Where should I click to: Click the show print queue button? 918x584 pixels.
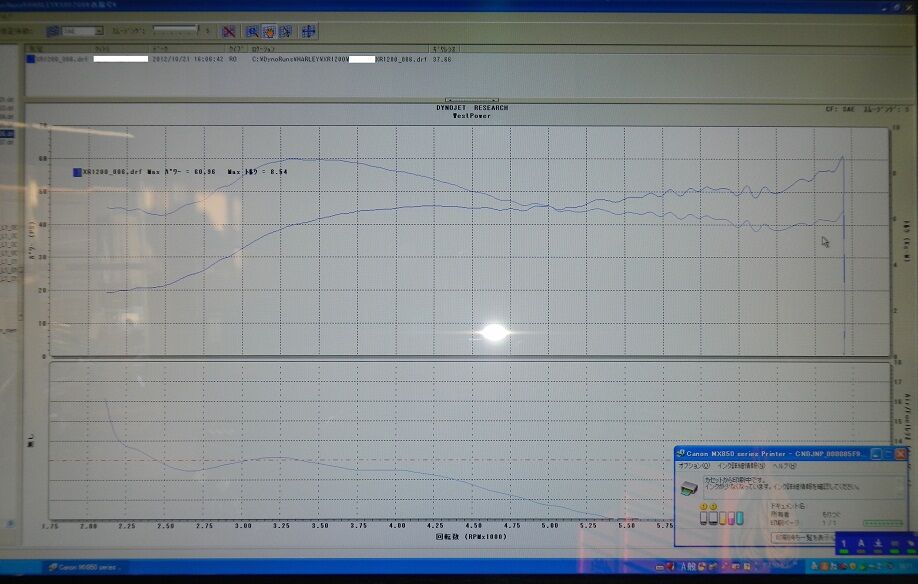tap(803, 537)
